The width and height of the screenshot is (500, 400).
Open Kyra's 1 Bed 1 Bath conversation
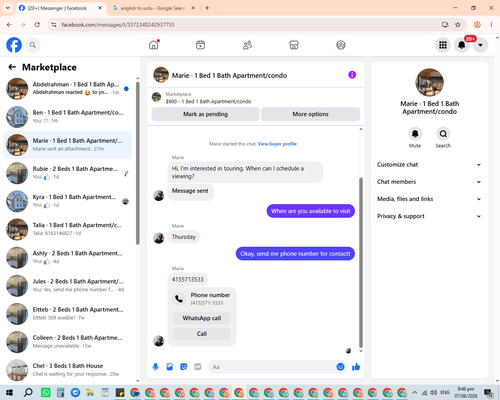coord(67,201)
